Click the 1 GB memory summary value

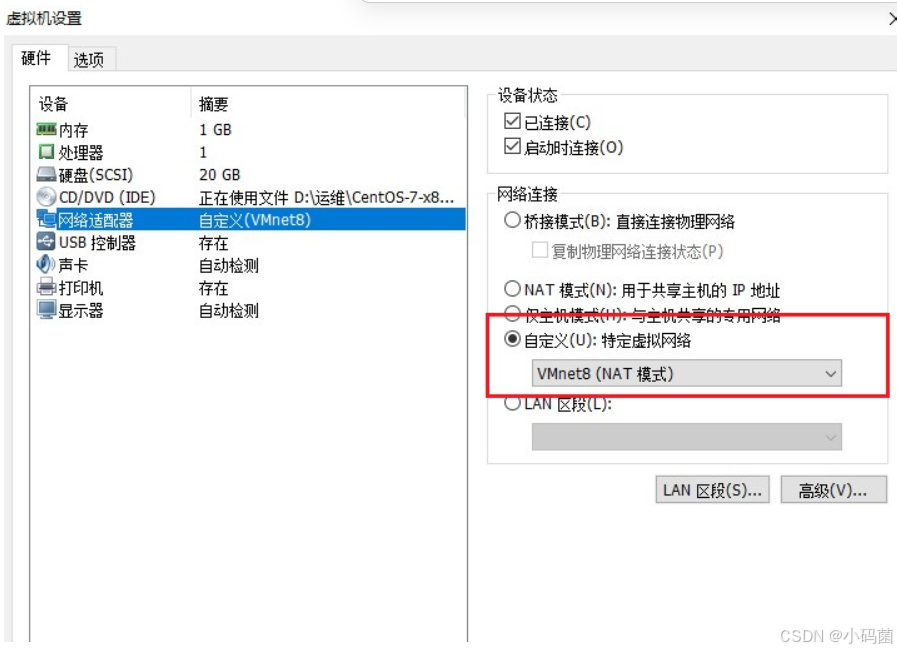[216, 130]
